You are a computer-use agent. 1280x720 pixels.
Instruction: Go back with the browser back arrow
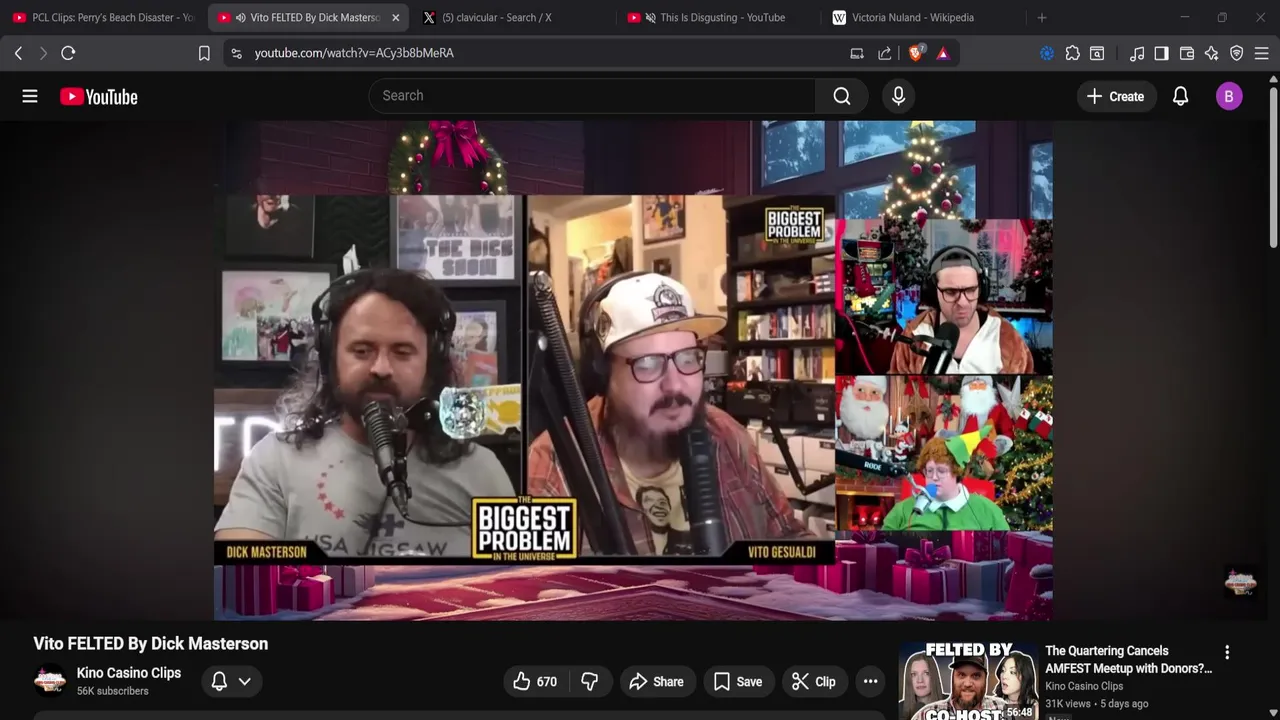(18, 53)
